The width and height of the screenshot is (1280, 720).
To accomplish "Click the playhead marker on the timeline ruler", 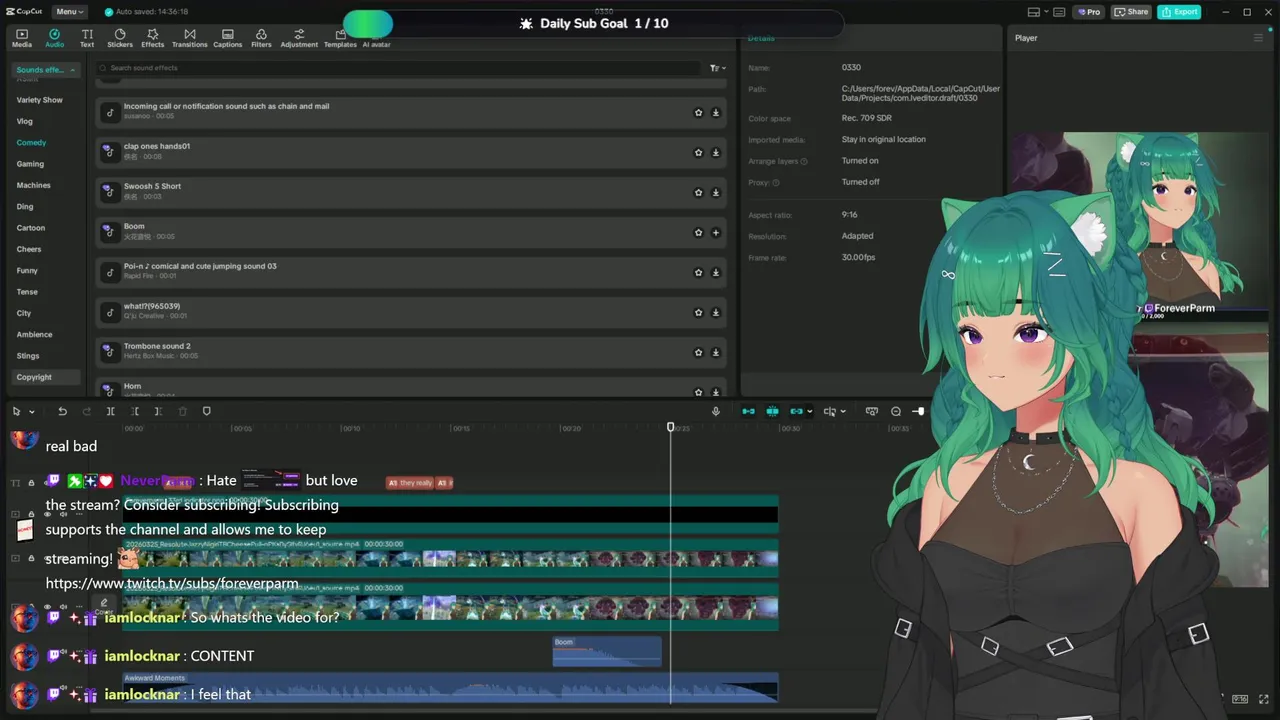I will [x=671, y=427].
